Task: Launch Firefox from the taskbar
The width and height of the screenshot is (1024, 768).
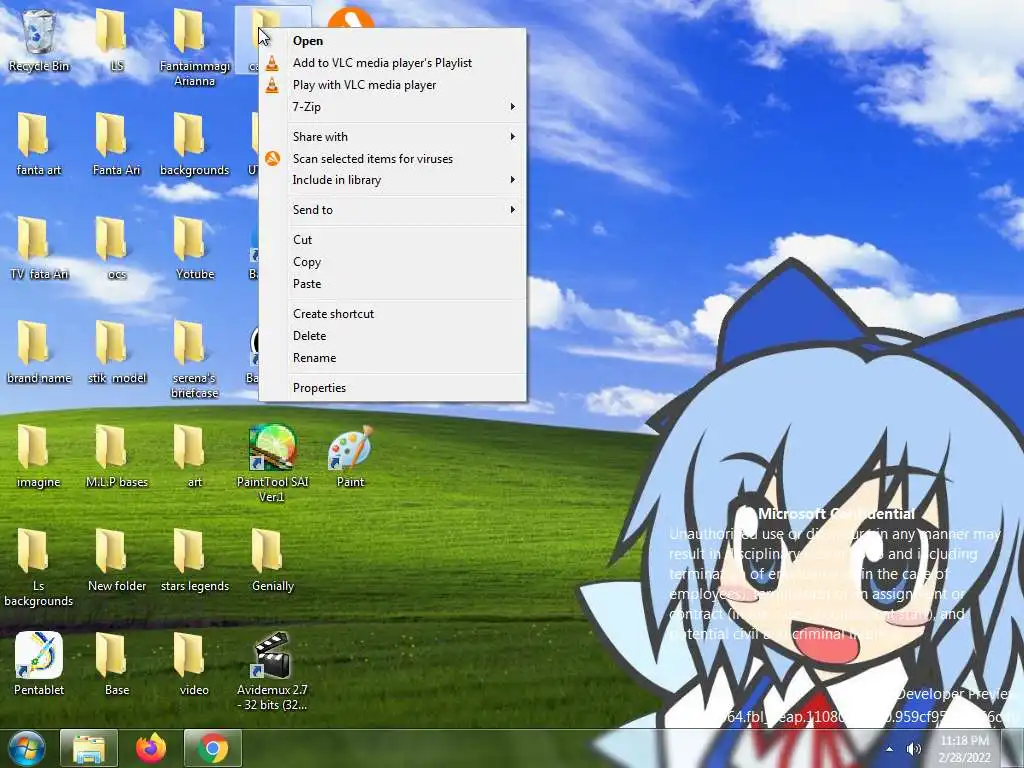Action: click(x=151, y=748)
